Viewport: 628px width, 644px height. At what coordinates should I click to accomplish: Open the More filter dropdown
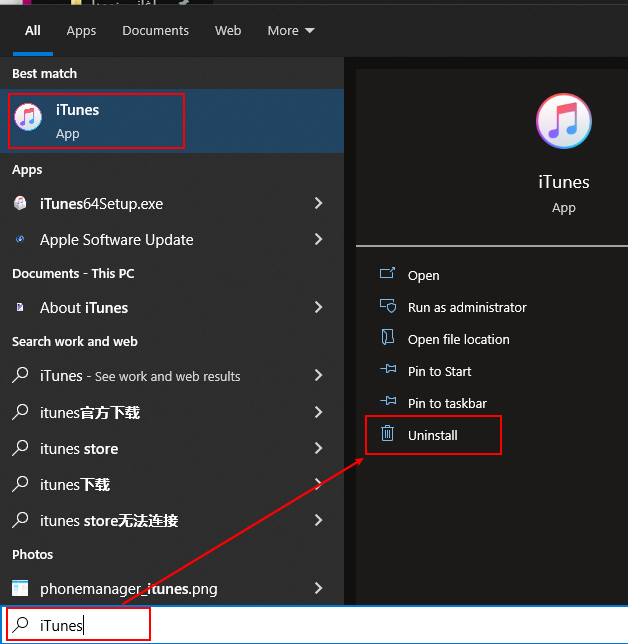pyautogui.click(x=291, y=30)
